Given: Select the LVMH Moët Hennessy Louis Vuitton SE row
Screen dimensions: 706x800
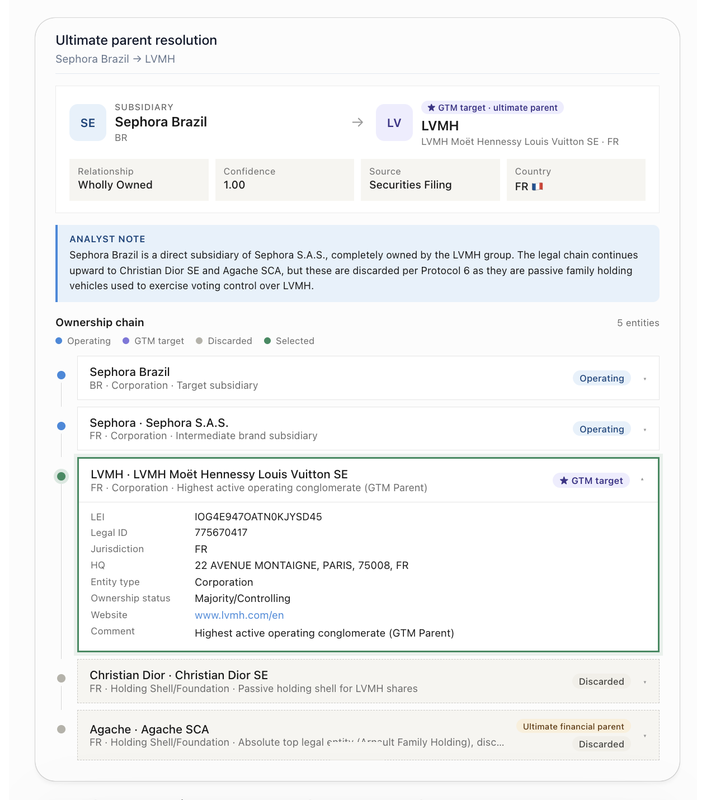Looking at the screenshot, I should [x=368, y=480].
